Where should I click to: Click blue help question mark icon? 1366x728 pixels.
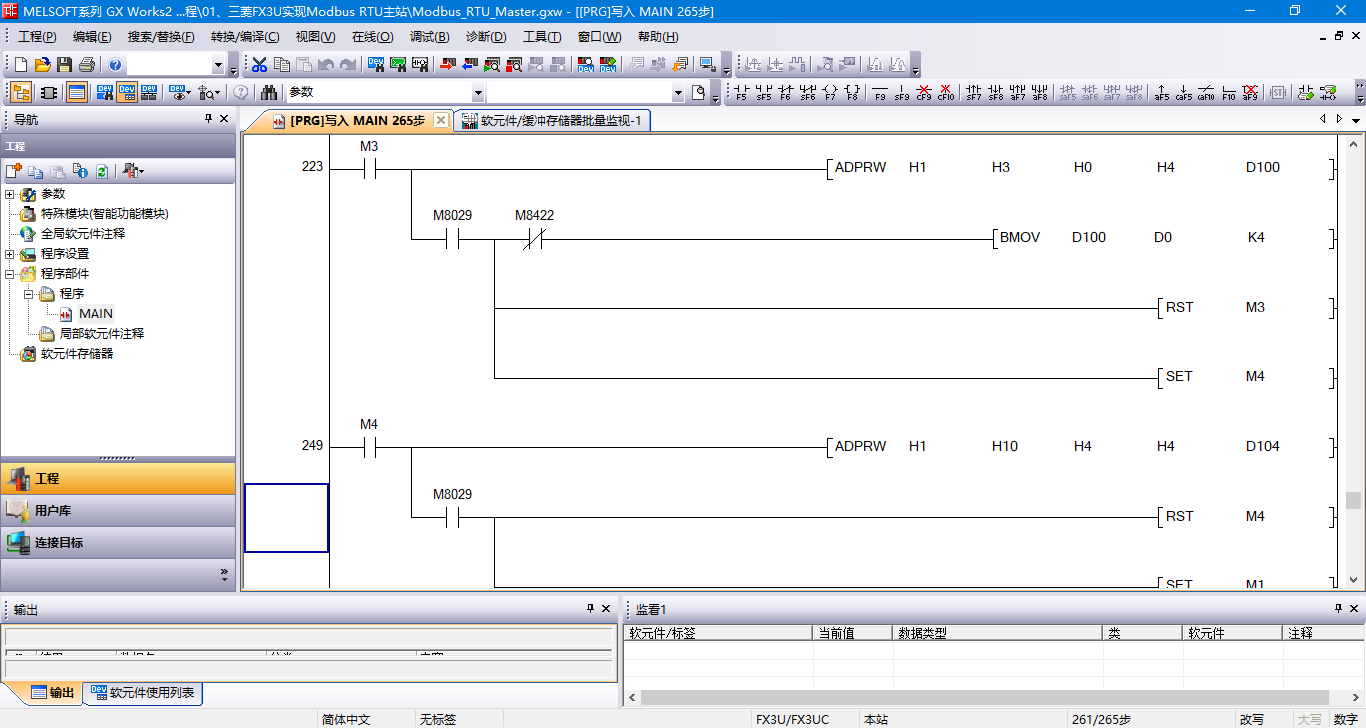click(116, 65)
